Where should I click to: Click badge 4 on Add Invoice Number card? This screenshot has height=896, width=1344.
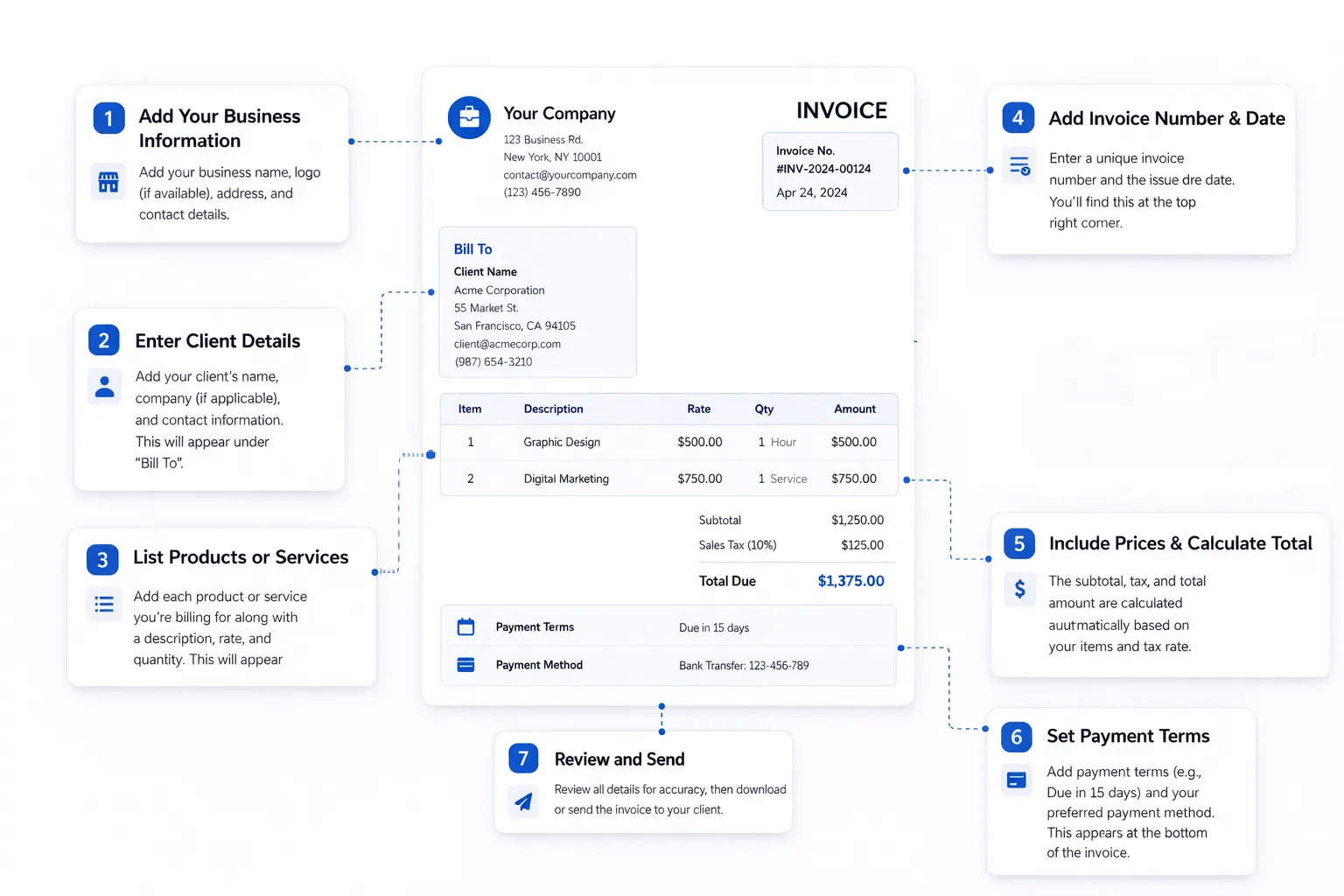click(x=1018, y=117)
